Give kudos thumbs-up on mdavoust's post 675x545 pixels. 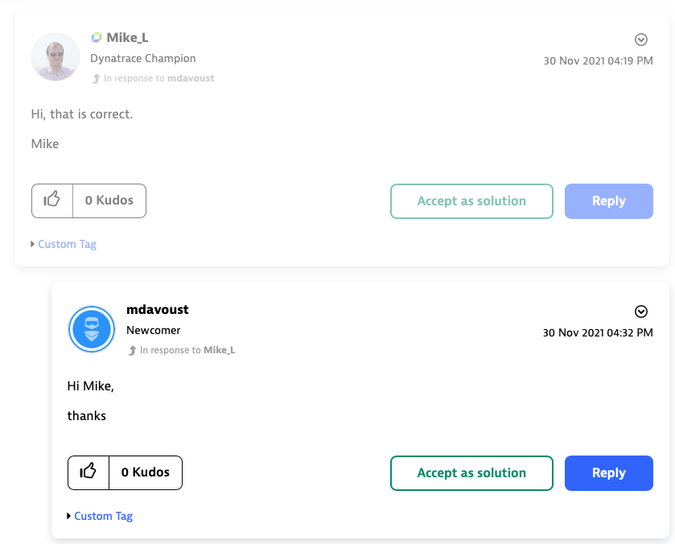pyautogui.click(x=88, y=473)
